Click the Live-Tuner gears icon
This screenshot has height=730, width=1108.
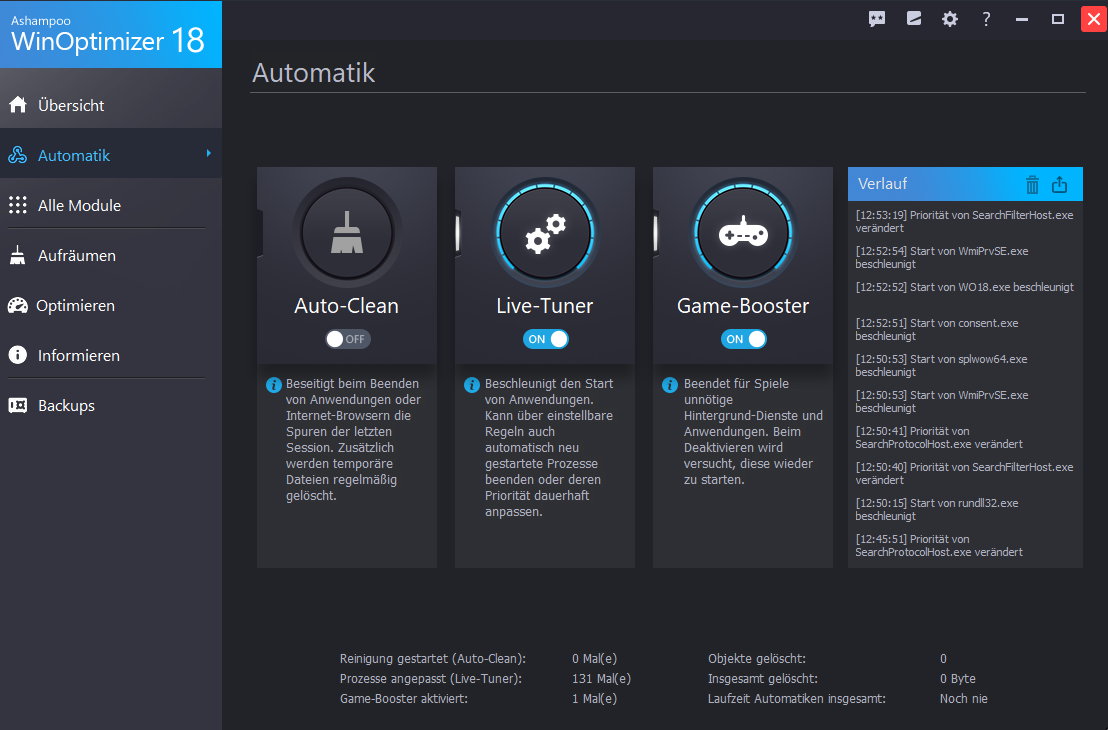pos(545,234)
